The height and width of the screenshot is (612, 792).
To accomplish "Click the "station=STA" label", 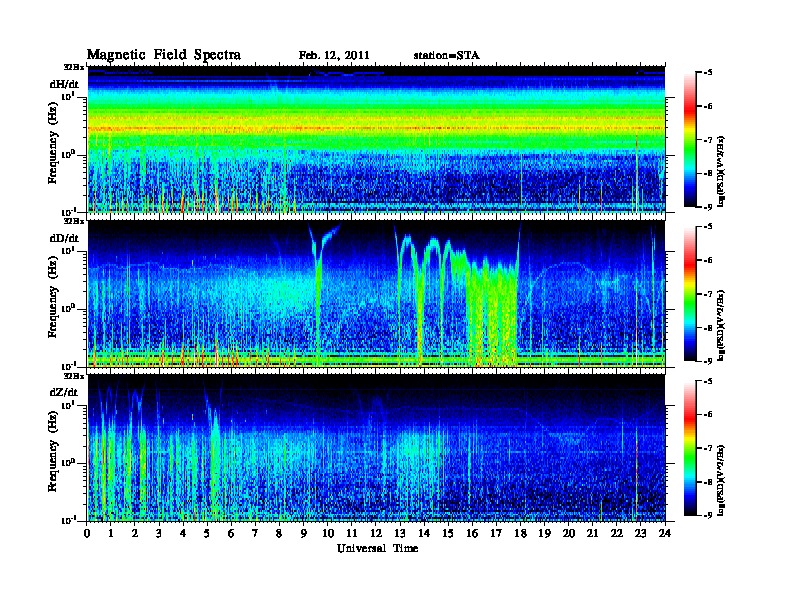I will pos(446,56).
